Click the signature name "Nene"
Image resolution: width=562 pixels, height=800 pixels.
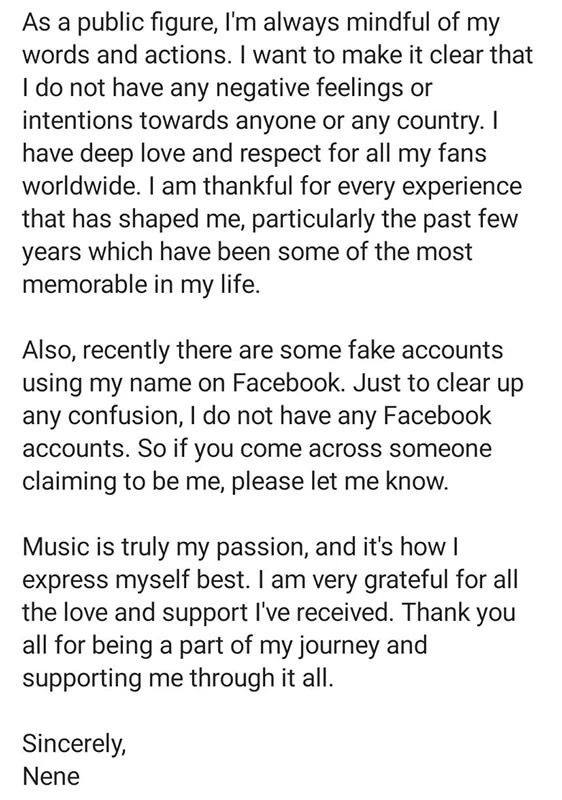pos(52,777)
